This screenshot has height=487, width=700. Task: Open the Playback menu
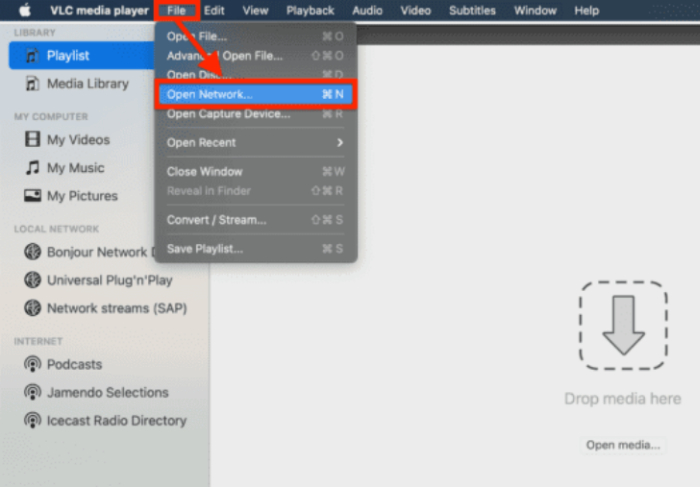point(310,10)
